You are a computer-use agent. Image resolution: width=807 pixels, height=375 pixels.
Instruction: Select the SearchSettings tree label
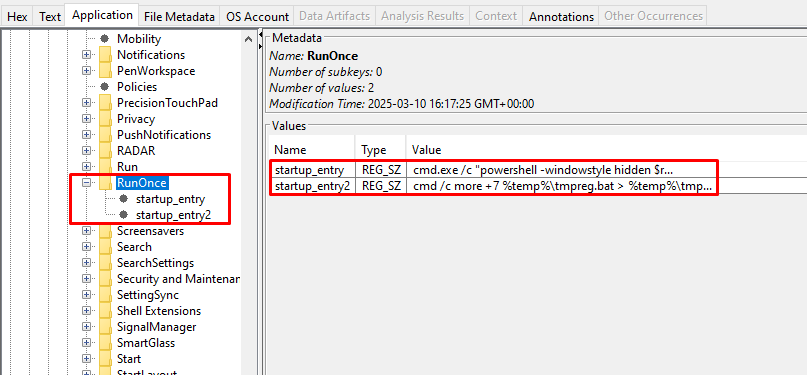click(x=155, y=263)
